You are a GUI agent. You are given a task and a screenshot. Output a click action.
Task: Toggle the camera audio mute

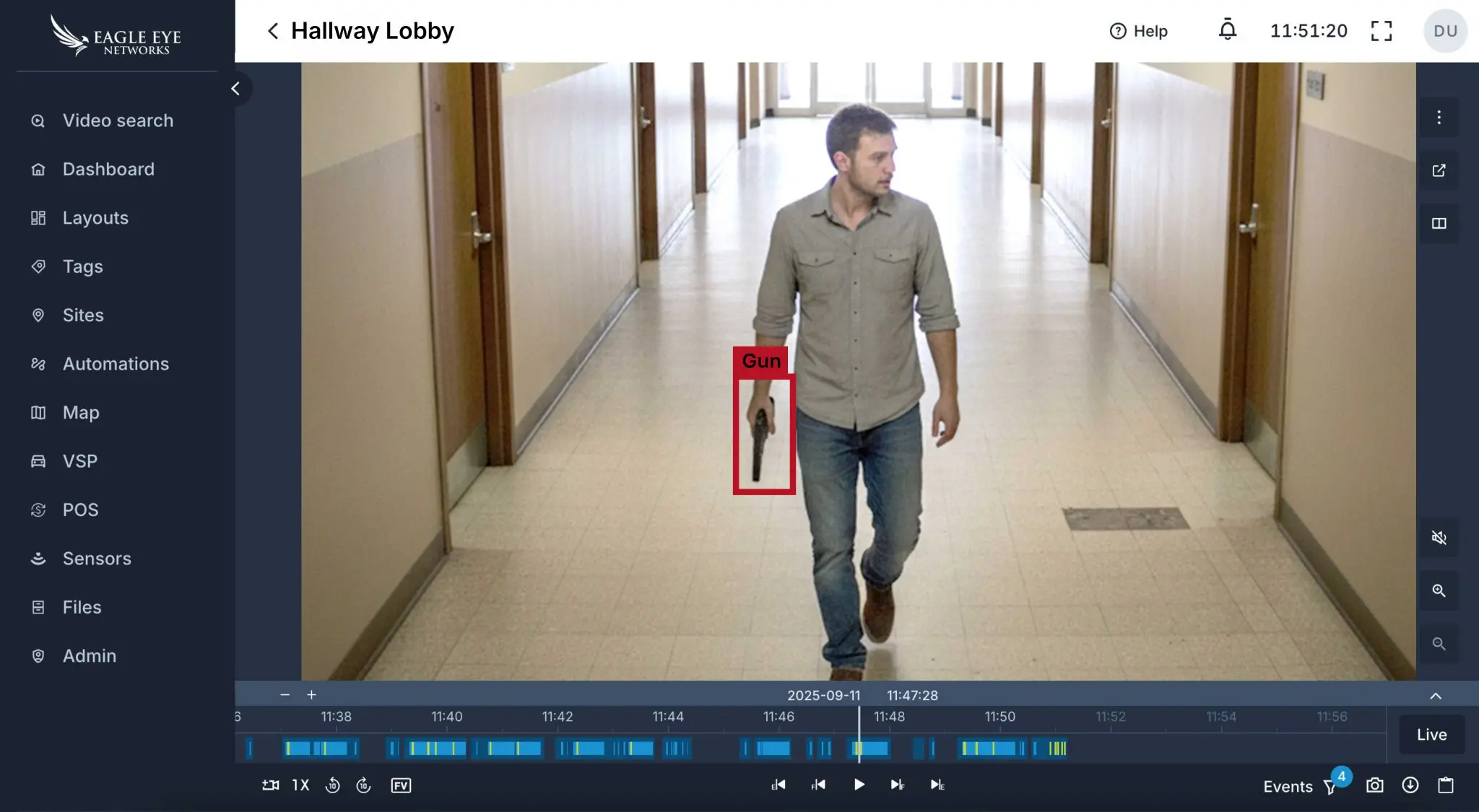[x=1439, y=538]
